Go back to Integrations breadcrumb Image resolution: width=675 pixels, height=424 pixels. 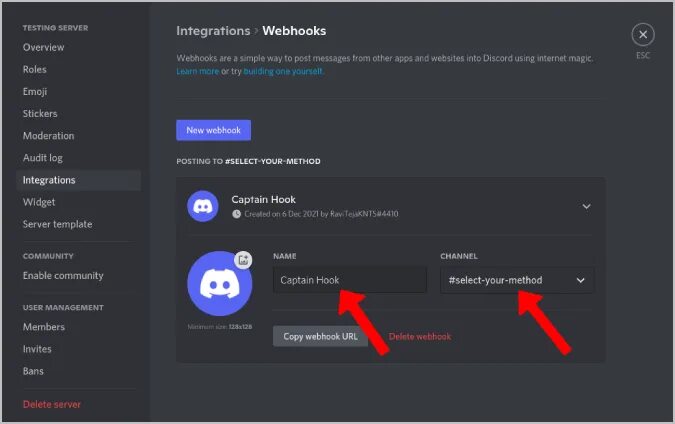[x=213, y=31]
